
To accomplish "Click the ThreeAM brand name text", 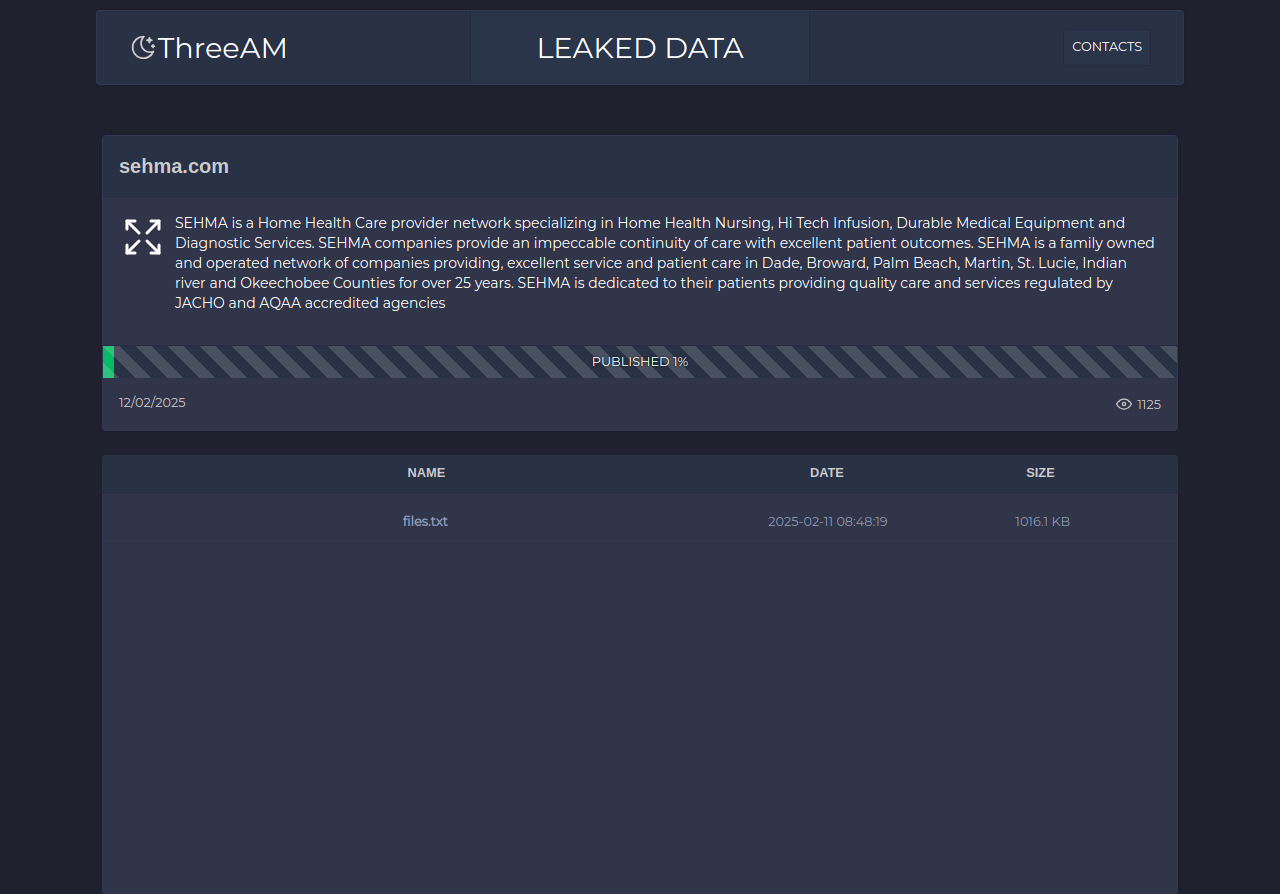I will 222,48.
